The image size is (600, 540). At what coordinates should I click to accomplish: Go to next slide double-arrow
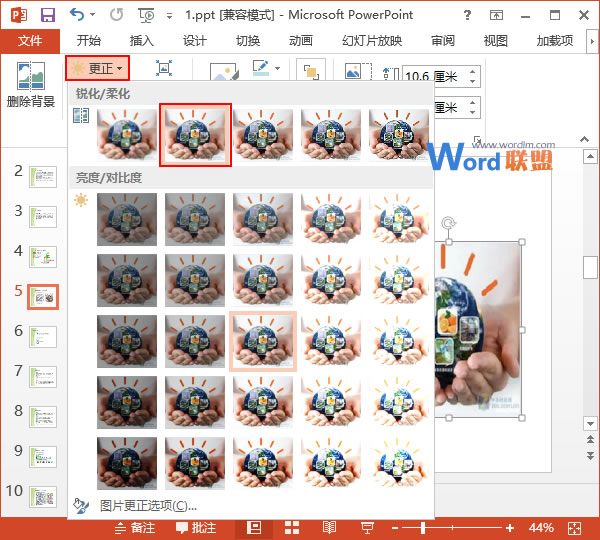coord(590,455)
